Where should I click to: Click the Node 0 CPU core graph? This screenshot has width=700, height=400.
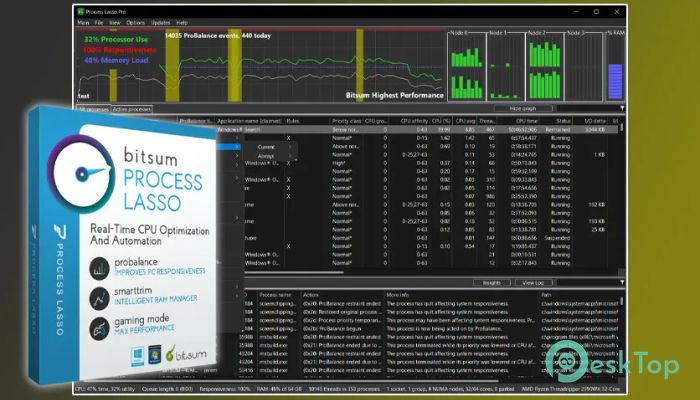tap(467, 67)
